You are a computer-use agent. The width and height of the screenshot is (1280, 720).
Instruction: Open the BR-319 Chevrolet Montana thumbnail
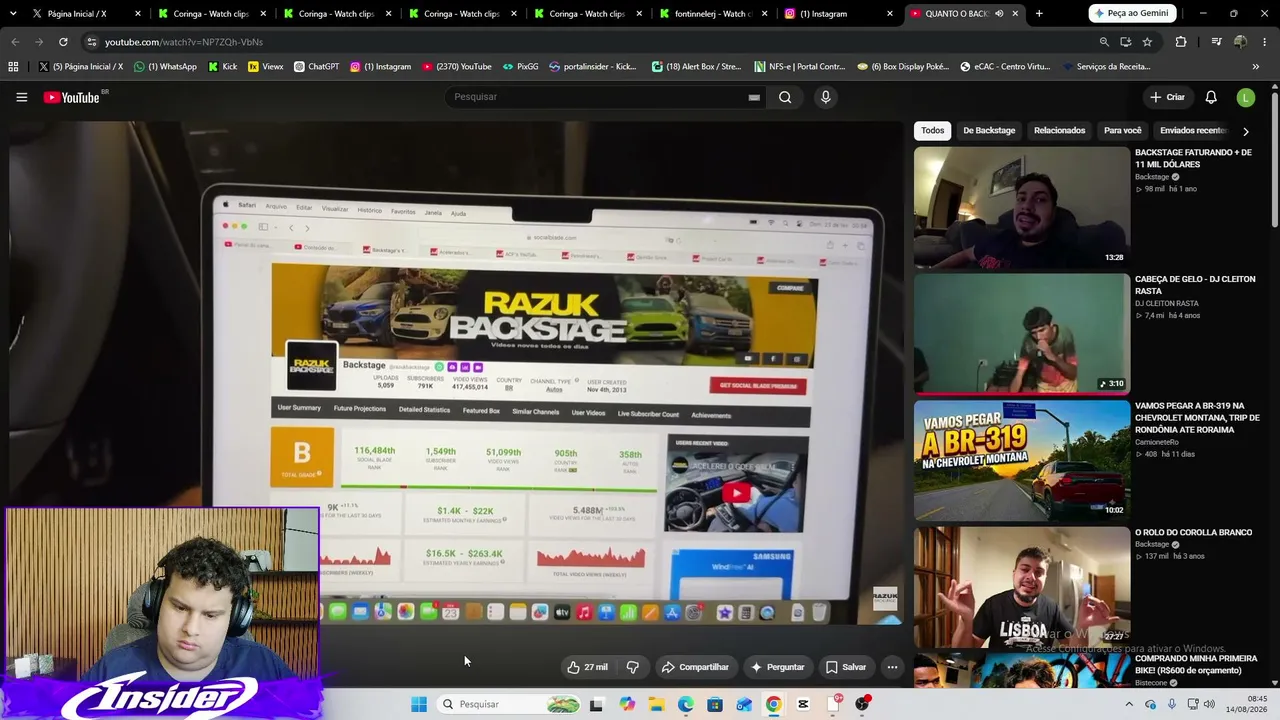[1022, 461]
